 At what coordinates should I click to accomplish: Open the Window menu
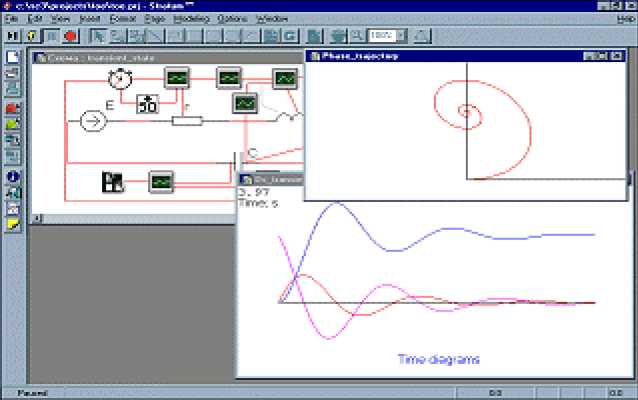(272, 19)
